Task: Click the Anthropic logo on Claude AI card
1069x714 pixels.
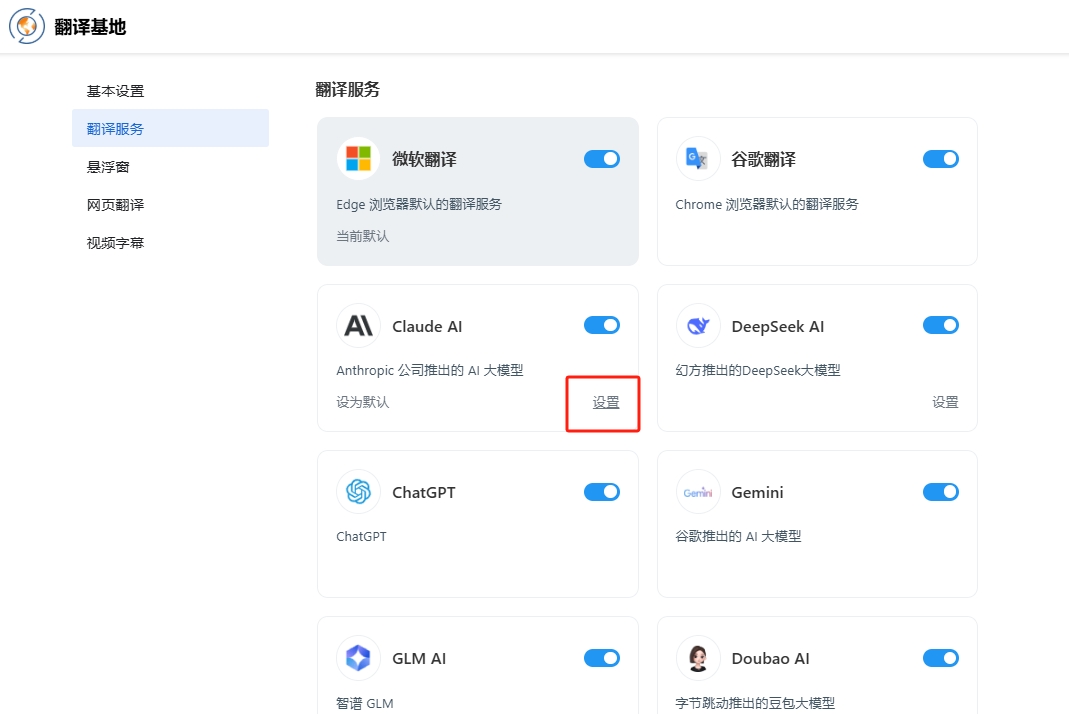Action: pyautogui.click(x=359, y=326)
